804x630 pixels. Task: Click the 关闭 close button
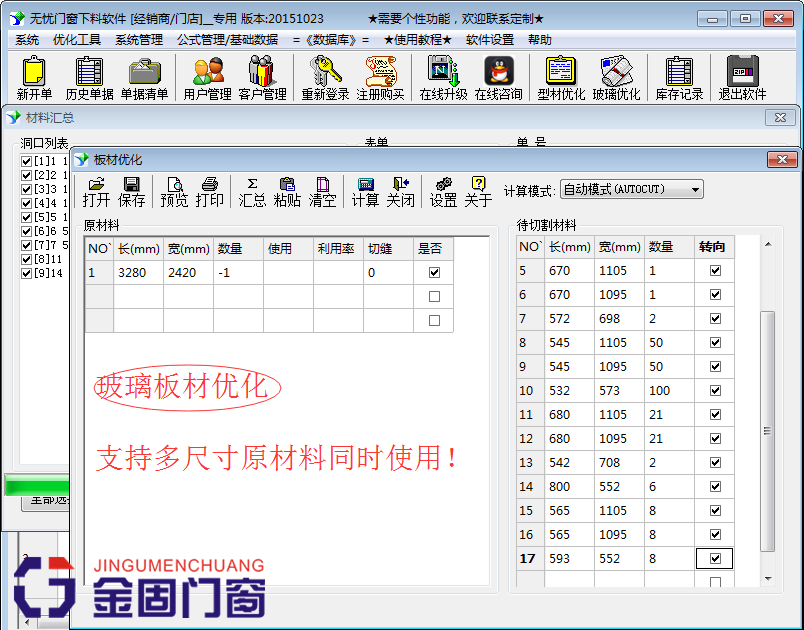click(x=402, y=190)
